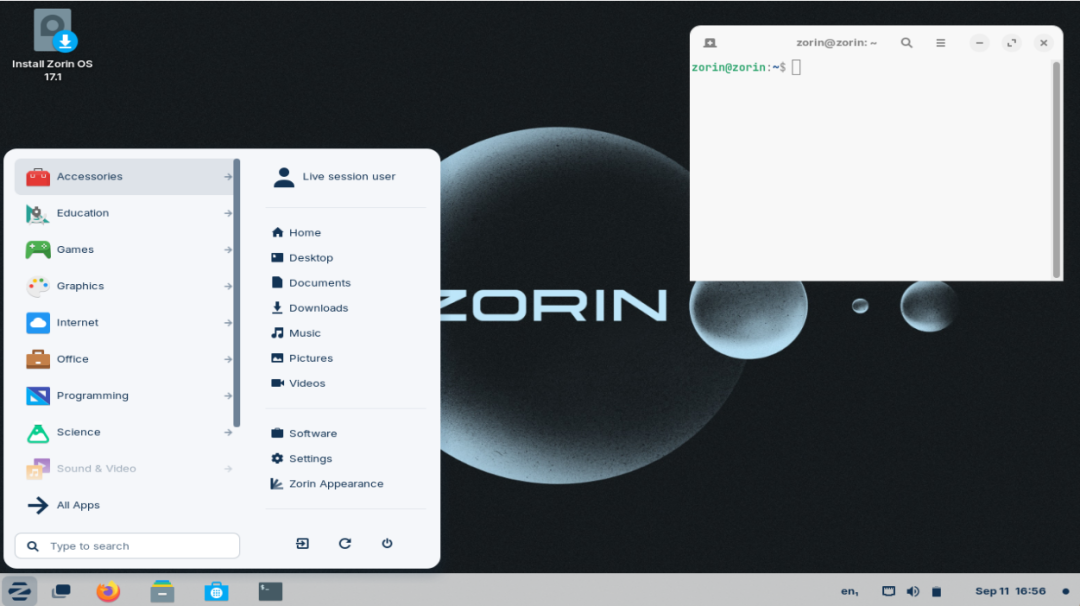The height and width of the screenshot is (606, 1080).
Task: Open Files manager from the taskbar
Action: point(162,591)
